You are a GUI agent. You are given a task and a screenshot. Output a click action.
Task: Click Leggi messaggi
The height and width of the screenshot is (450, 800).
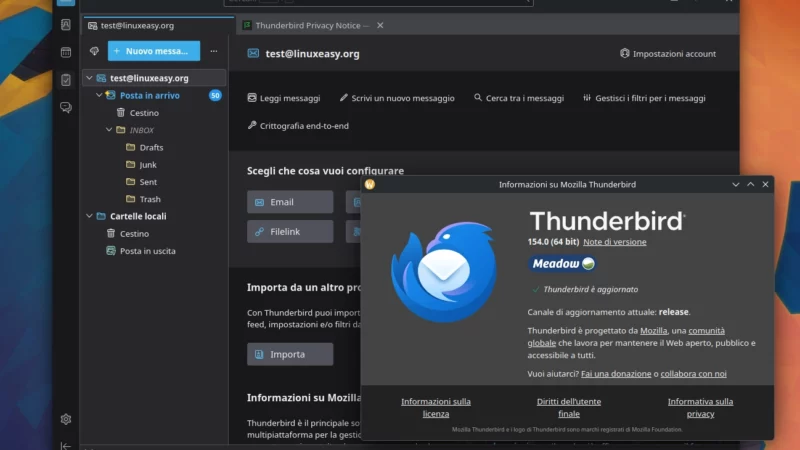[x=284, y=98]
